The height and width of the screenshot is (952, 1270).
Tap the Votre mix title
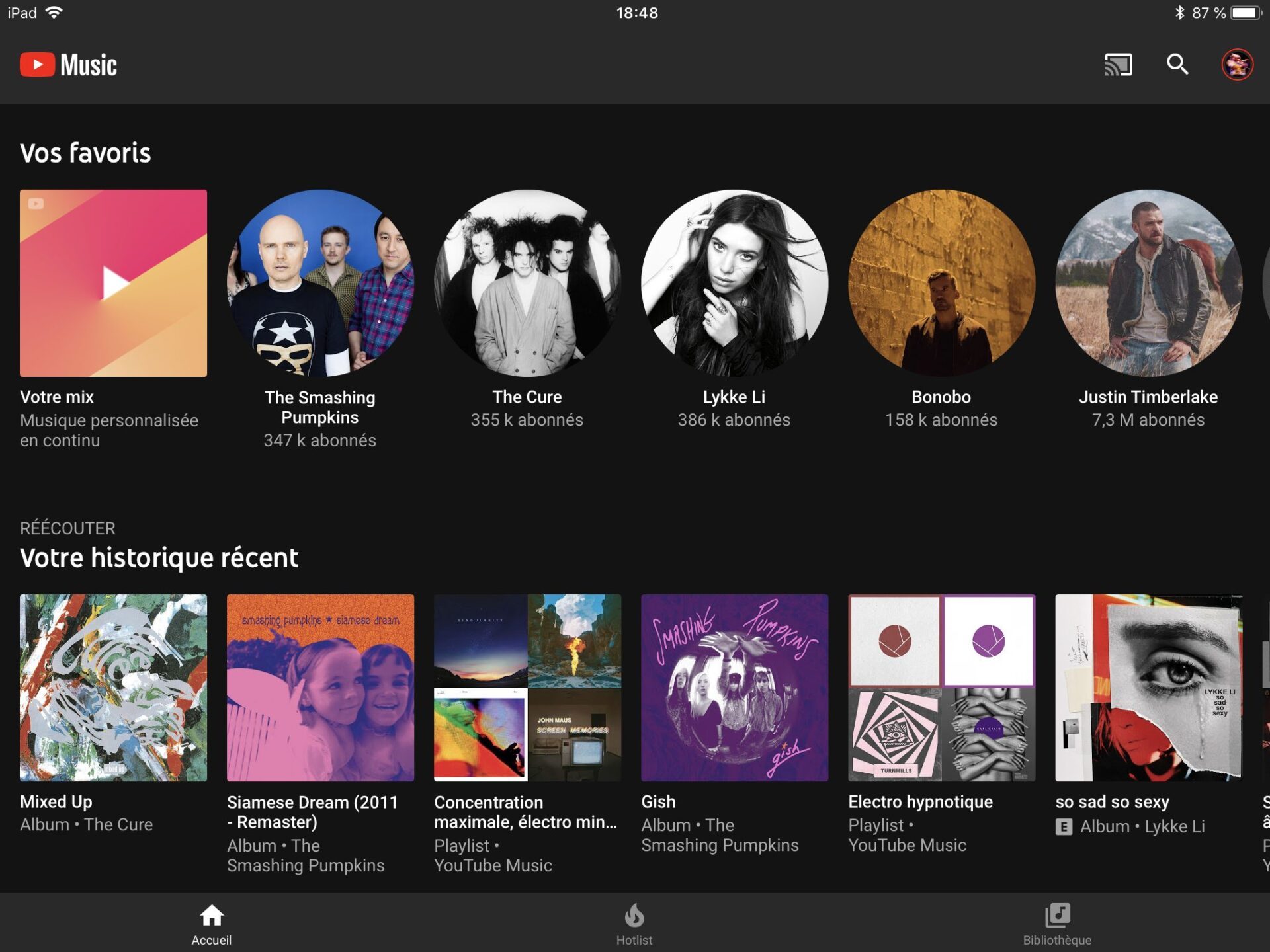[x=57, y=397]
